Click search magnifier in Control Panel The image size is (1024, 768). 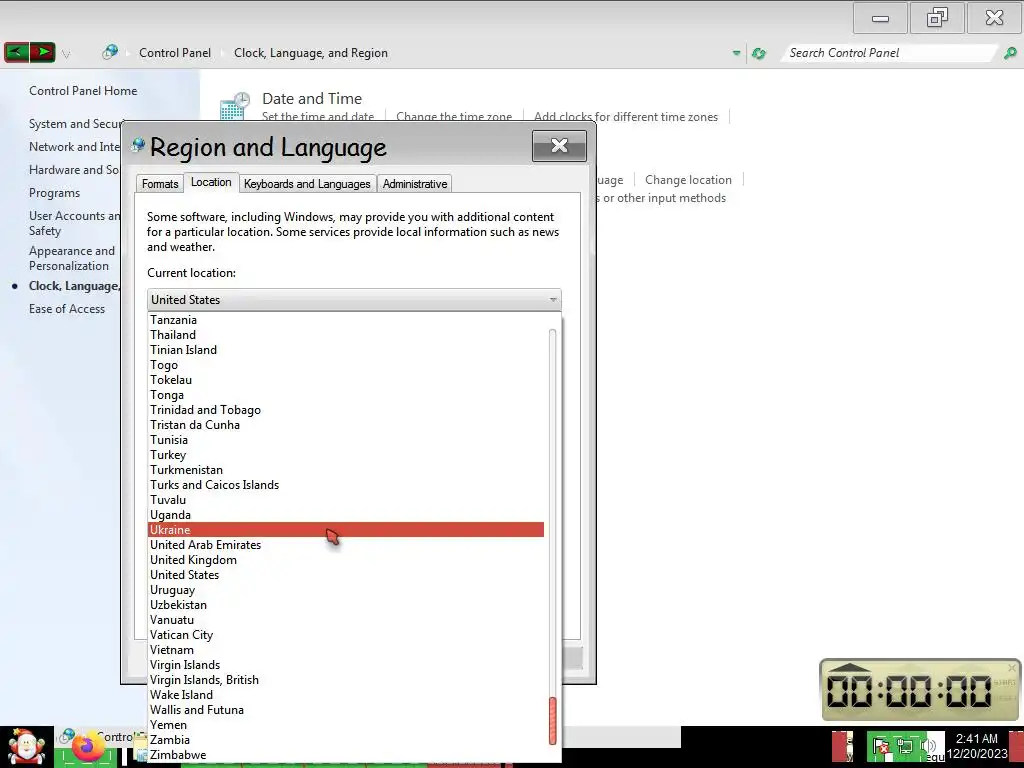[x=1010, y=53]
